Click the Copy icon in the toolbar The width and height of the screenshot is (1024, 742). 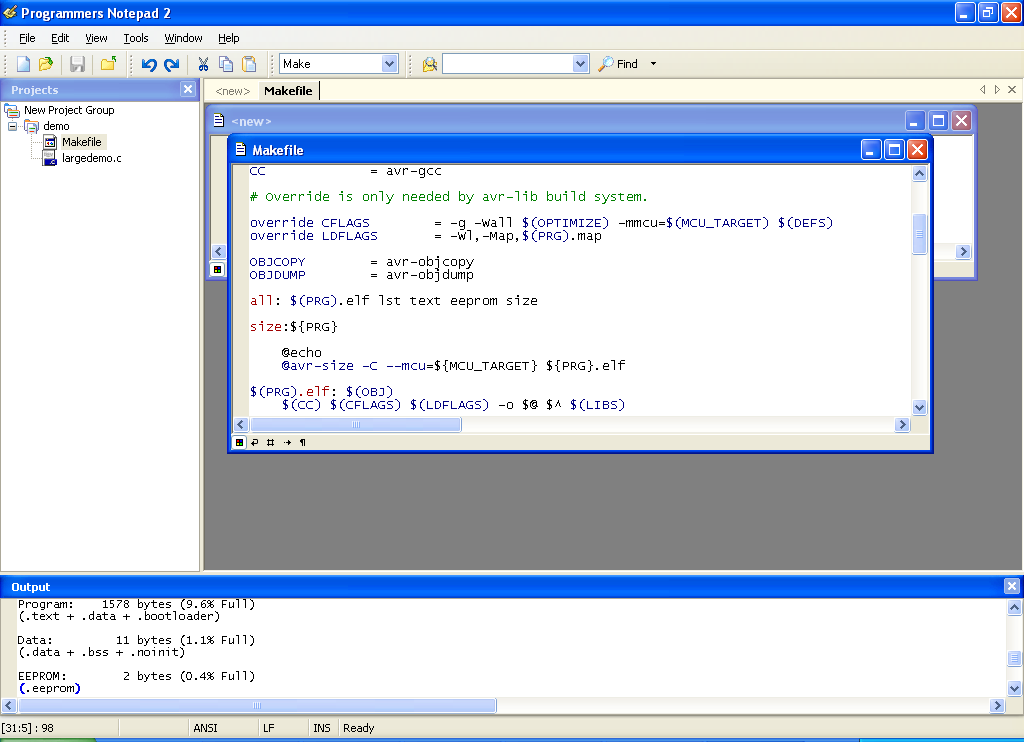[226, 64]
